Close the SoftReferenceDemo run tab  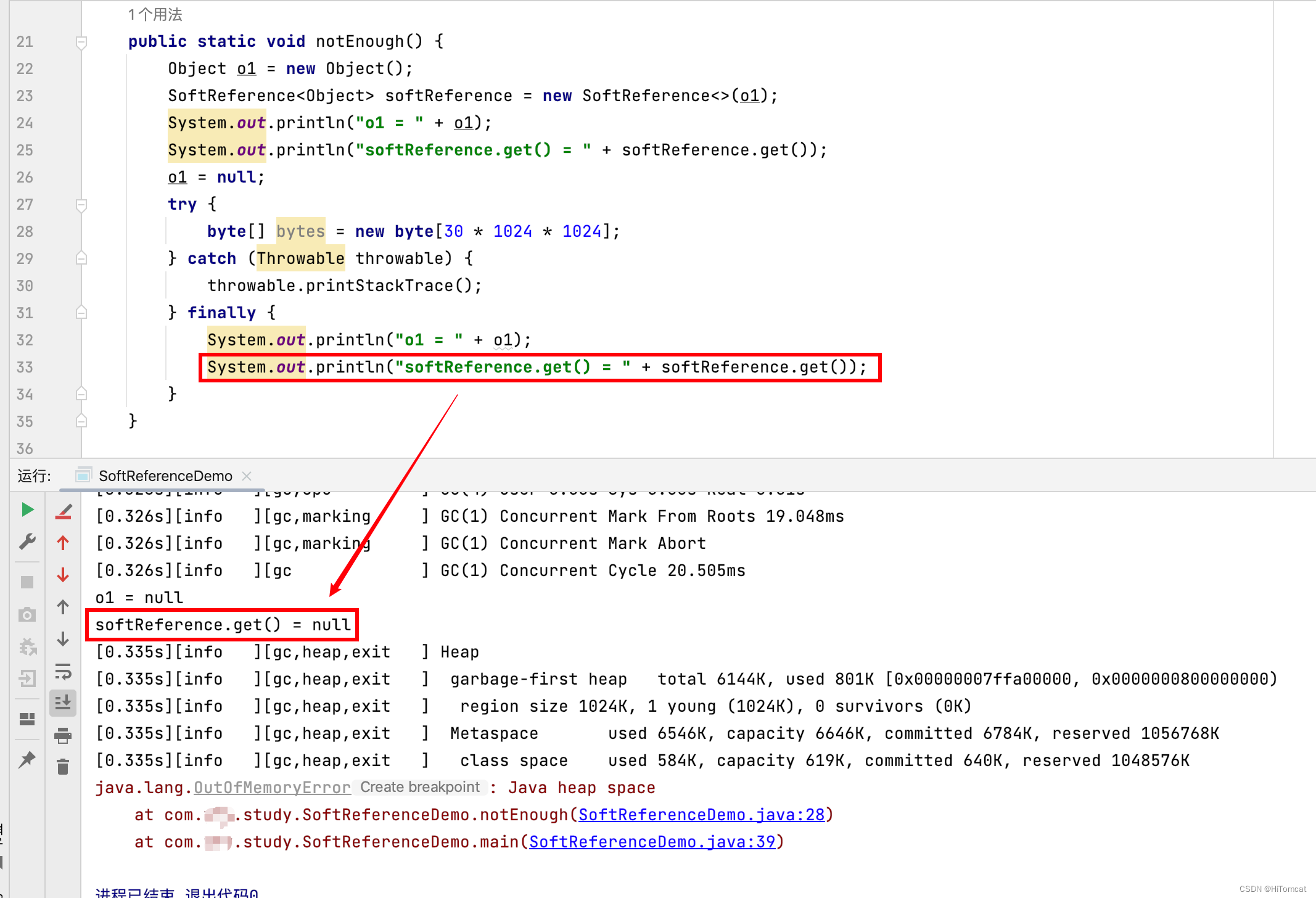point(247,476)
